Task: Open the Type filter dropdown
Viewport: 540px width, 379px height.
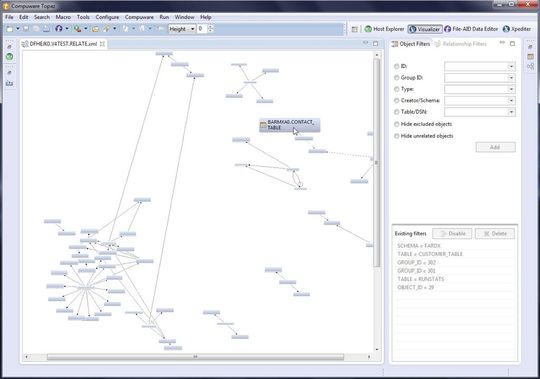Action: coord(511,89)
